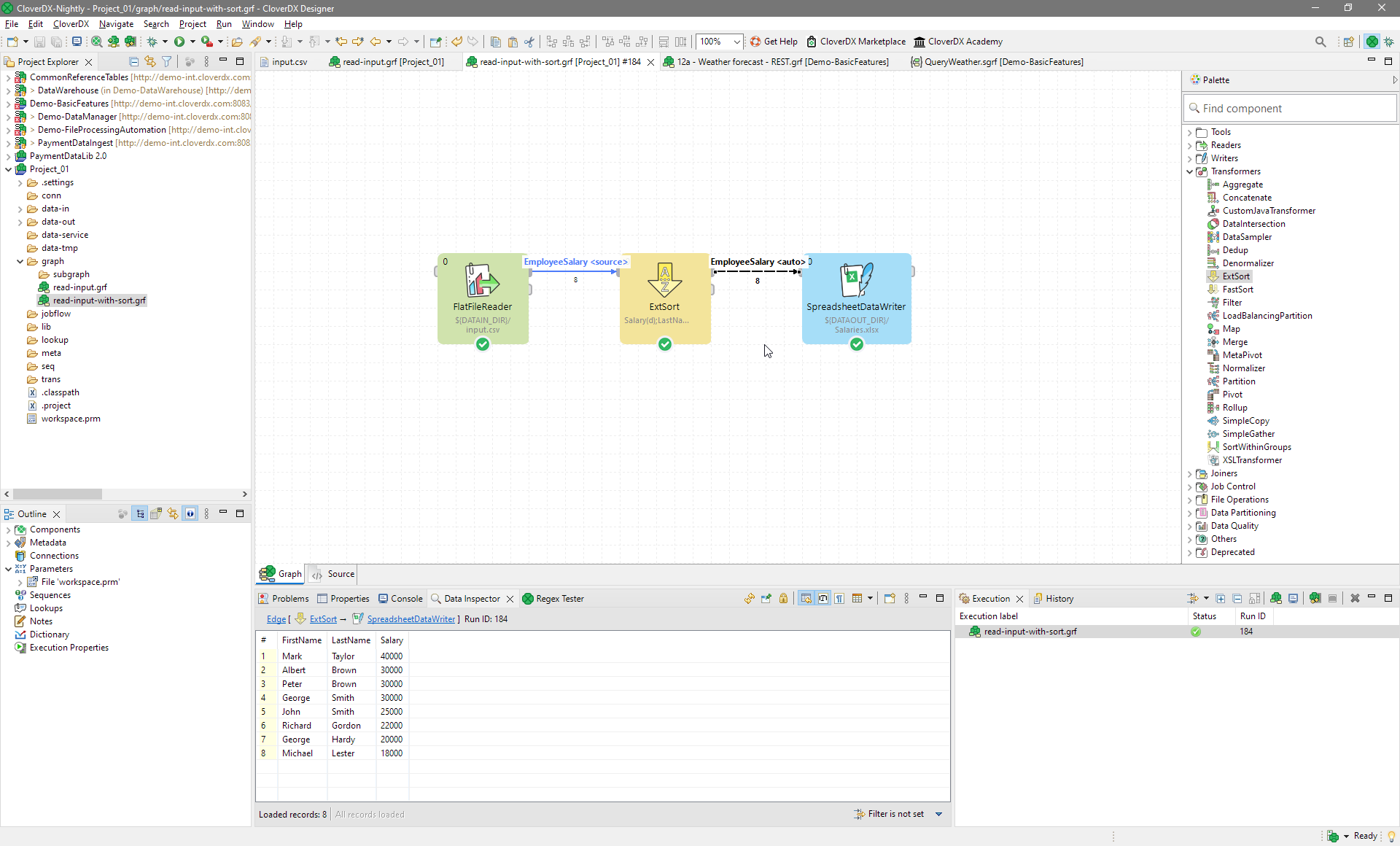Click Get Help button in toolbar
Viewport: 1400px width, 846px height.
click(774, 42)
